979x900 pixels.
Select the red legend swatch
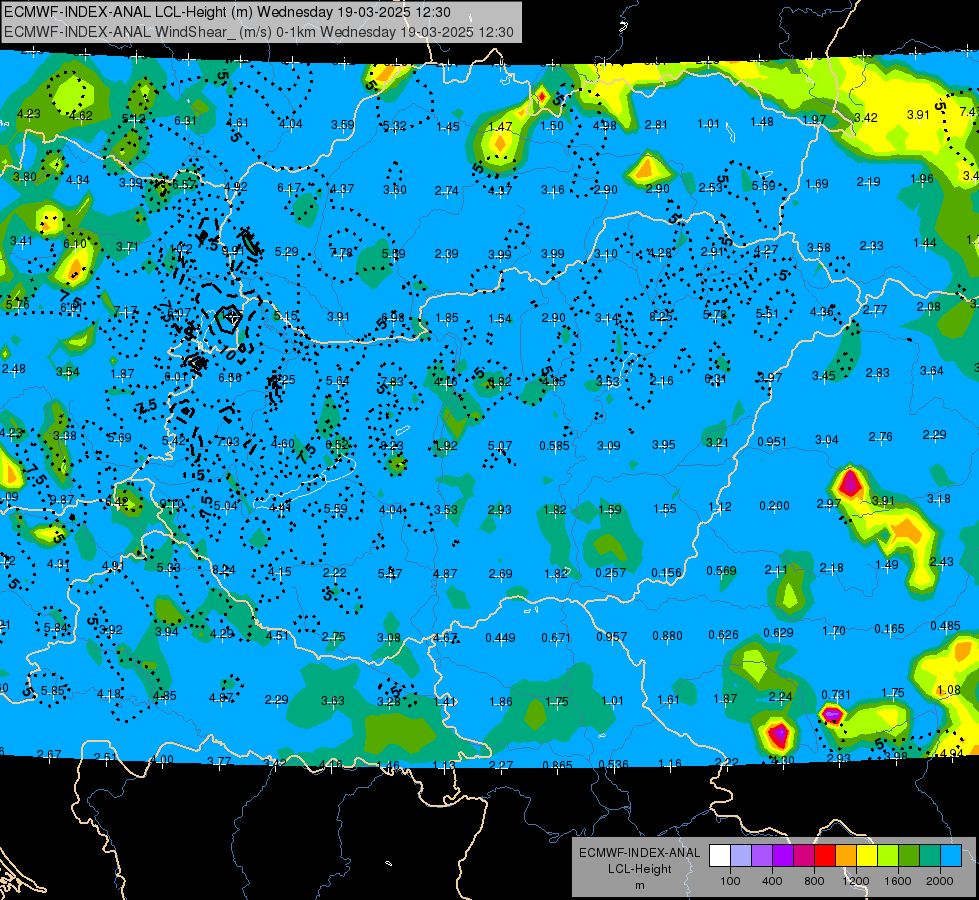[x=825, y=856]
